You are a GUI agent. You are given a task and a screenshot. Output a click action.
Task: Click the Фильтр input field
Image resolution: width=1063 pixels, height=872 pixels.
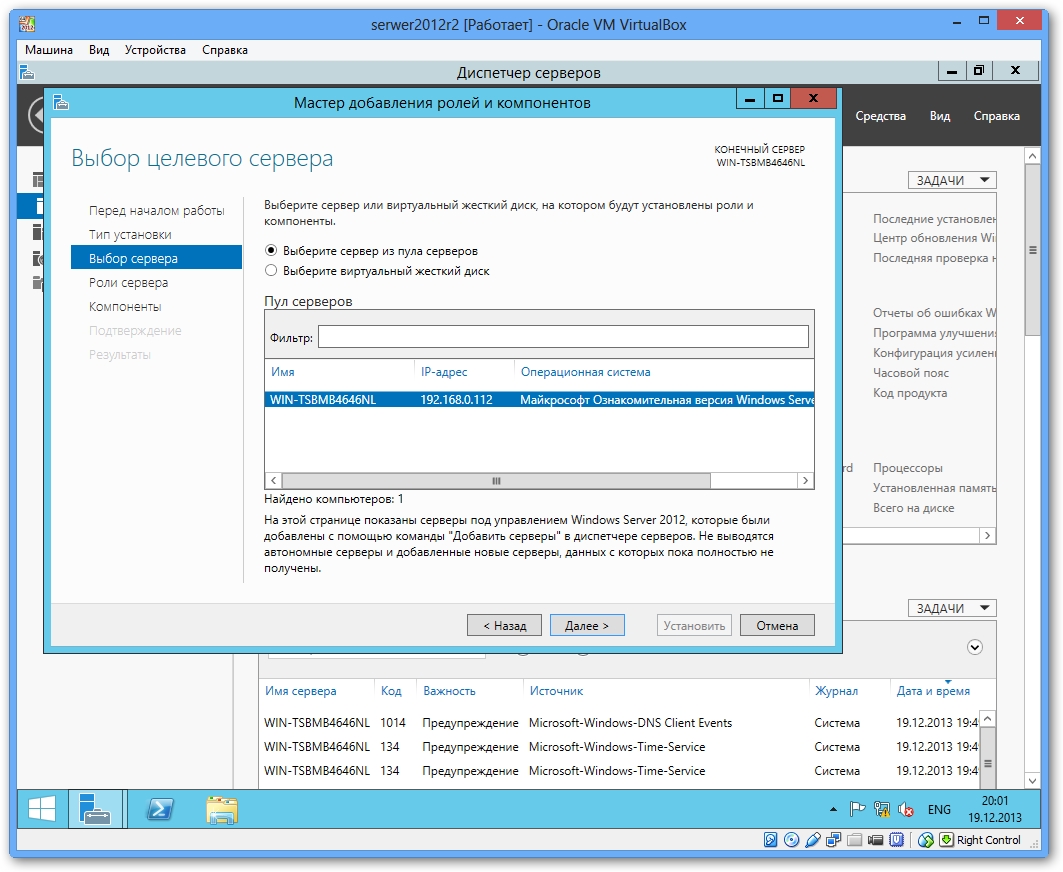pos(563,337)
